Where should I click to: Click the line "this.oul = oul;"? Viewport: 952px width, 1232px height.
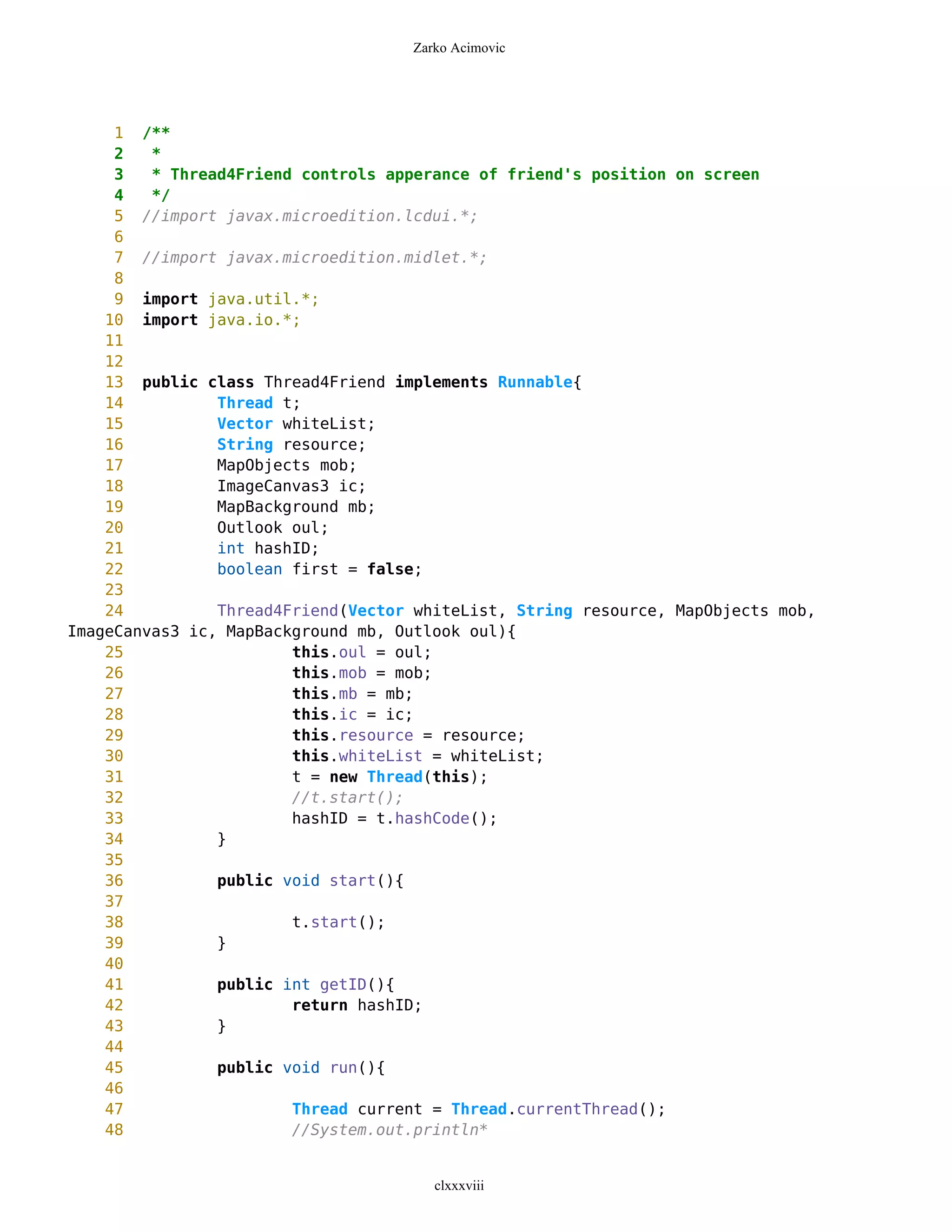click(x=362, y=652)
